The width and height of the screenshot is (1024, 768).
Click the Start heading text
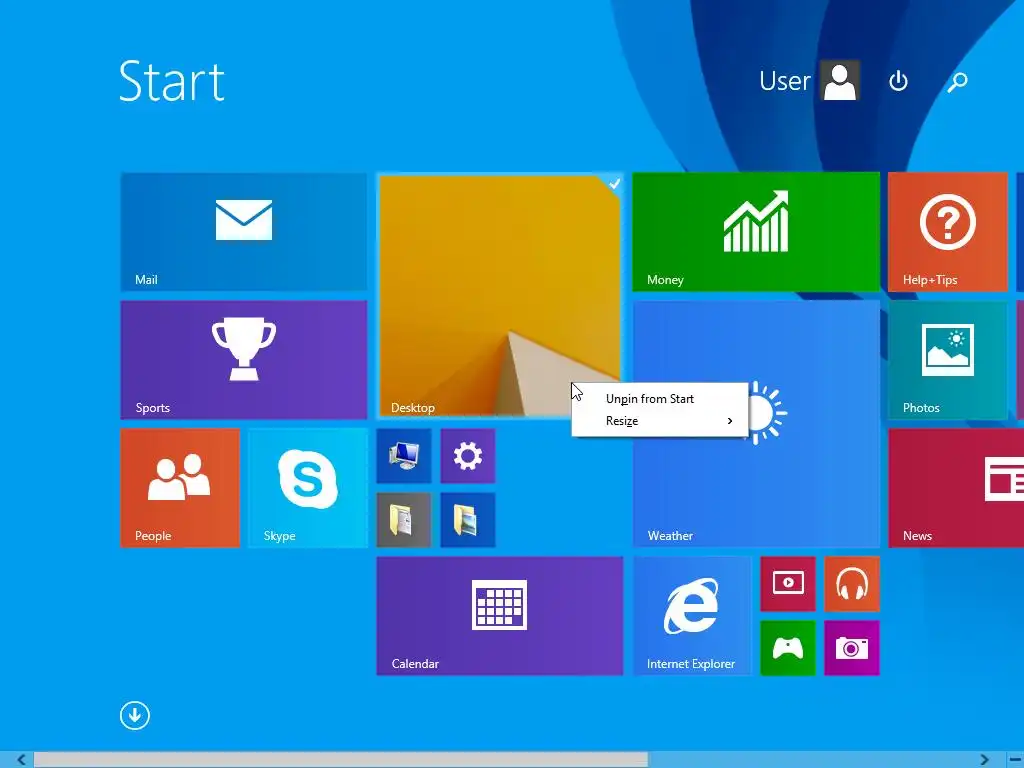coord(172,82)
